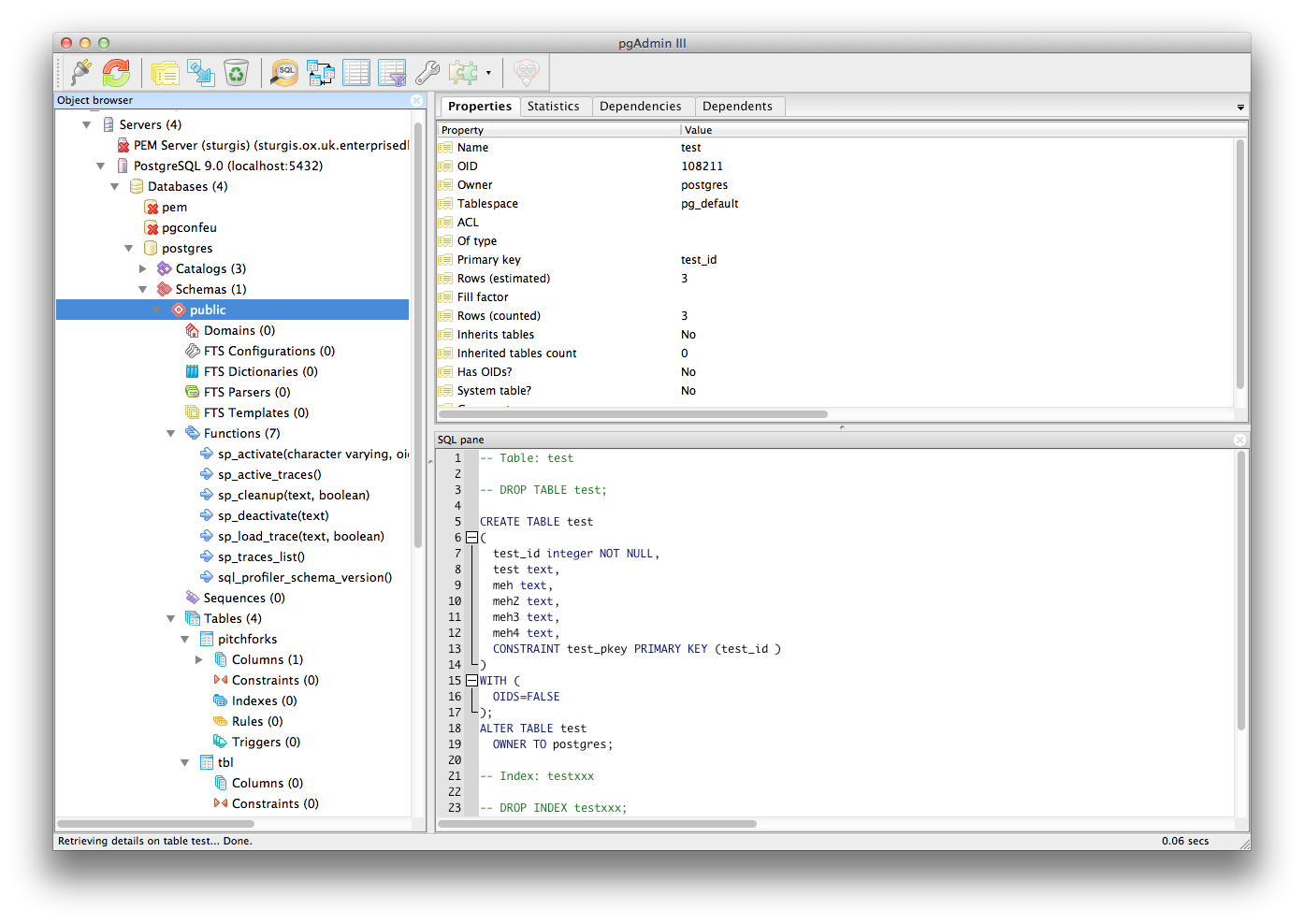Select function sql_profiler_schema_version()
This screenshot has width=1304, height=924.
click(305, 577)
